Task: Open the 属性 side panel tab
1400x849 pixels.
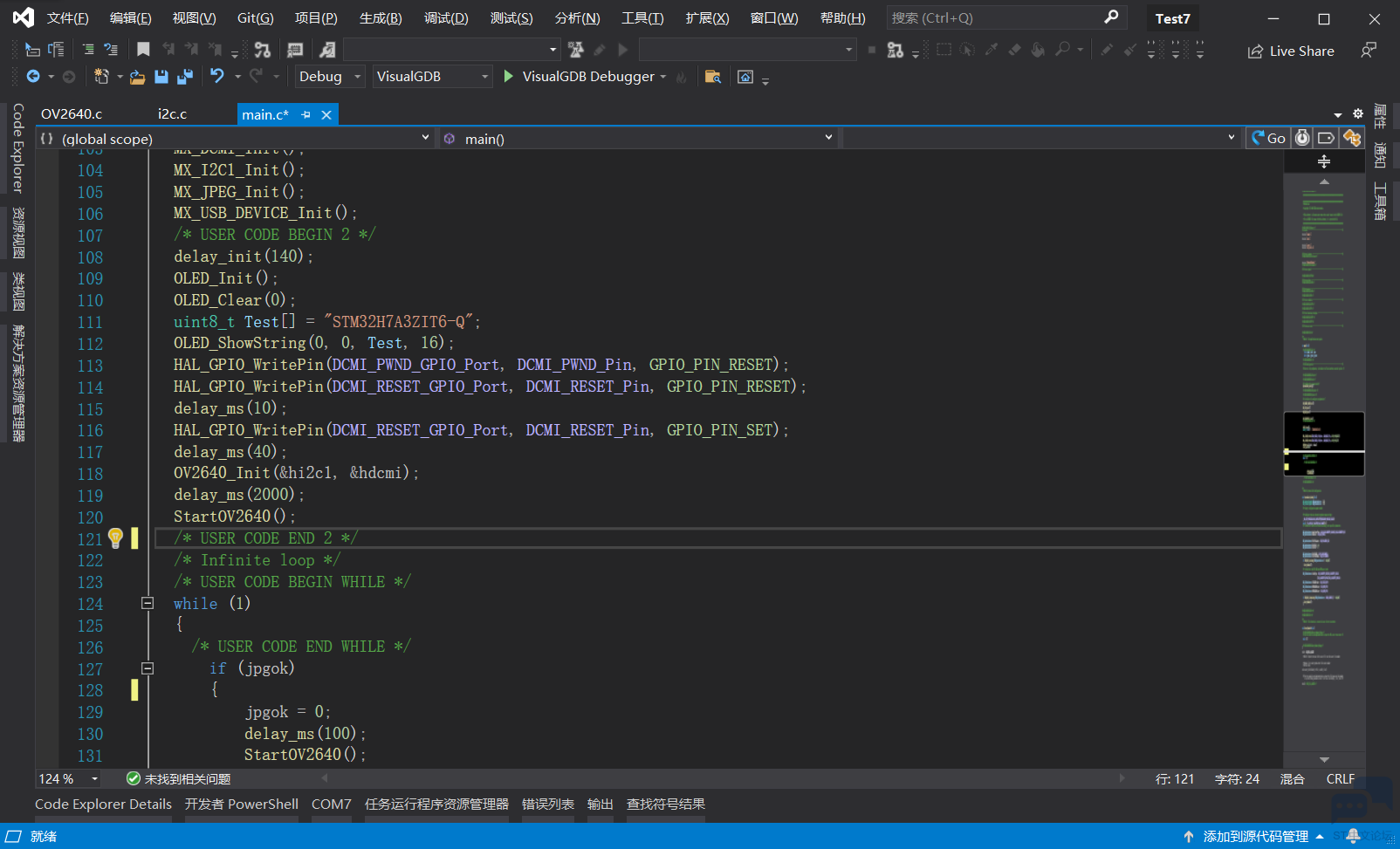Action: (x=1380, y=115)
